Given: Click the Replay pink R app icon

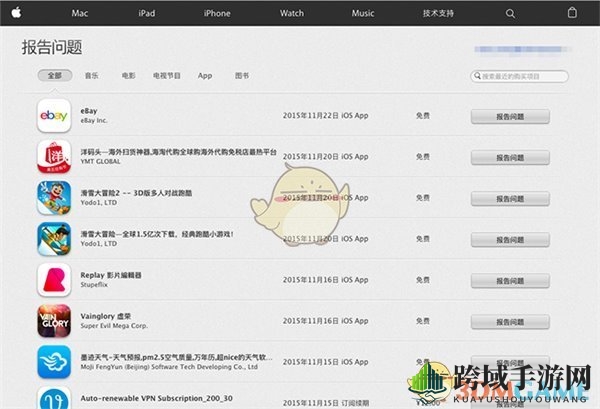Looking at the screenshot, I should [54, 280].
